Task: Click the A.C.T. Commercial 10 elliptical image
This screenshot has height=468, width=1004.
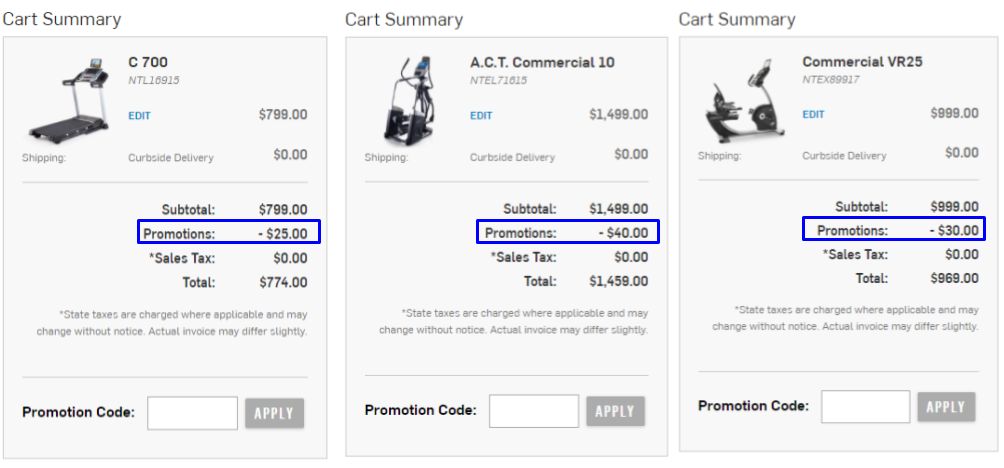Action: click(x=407, y=101)
